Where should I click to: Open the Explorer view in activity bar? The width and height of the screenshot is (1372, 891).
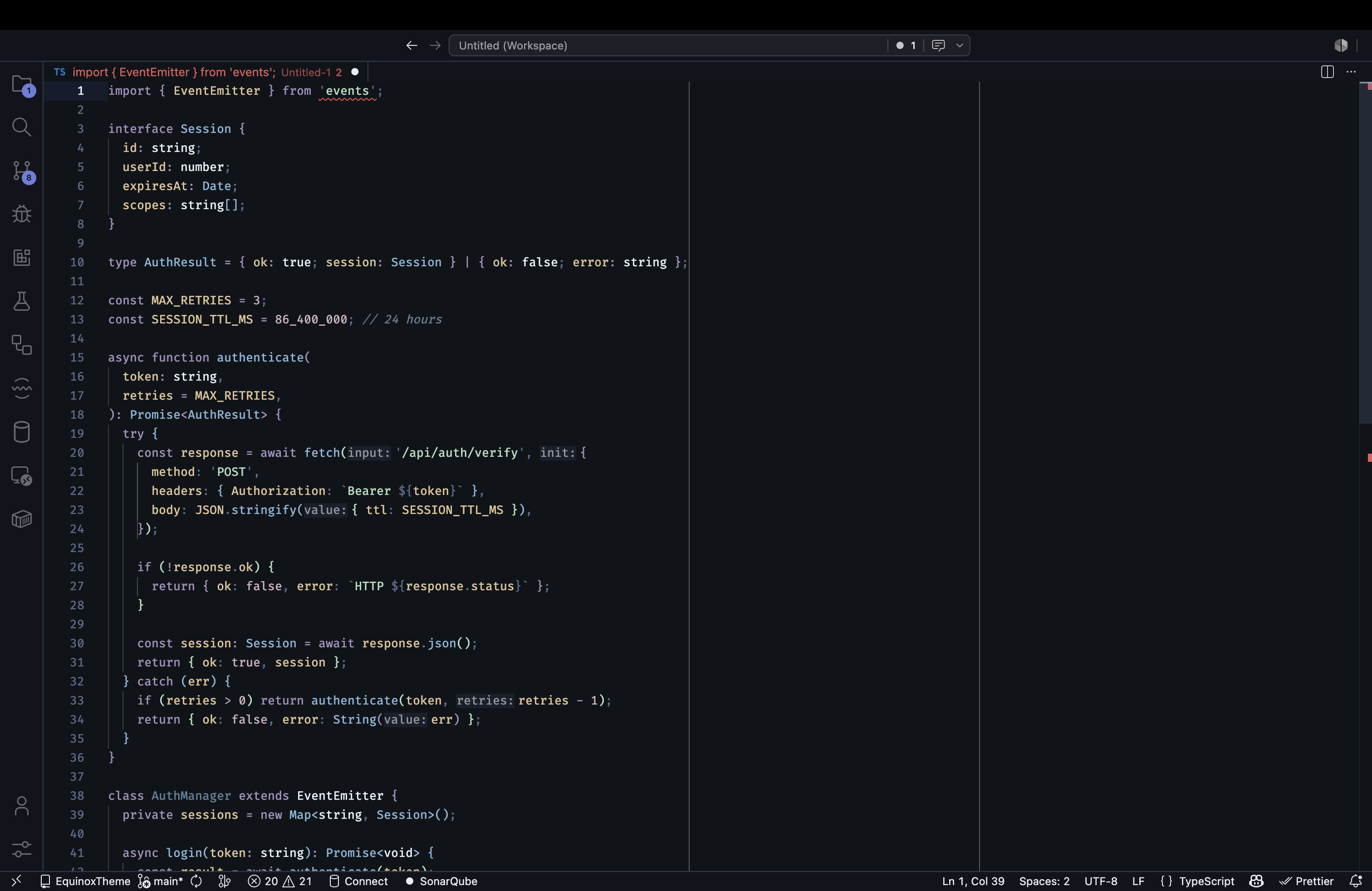pyautogui.click(x=22, y=84)
